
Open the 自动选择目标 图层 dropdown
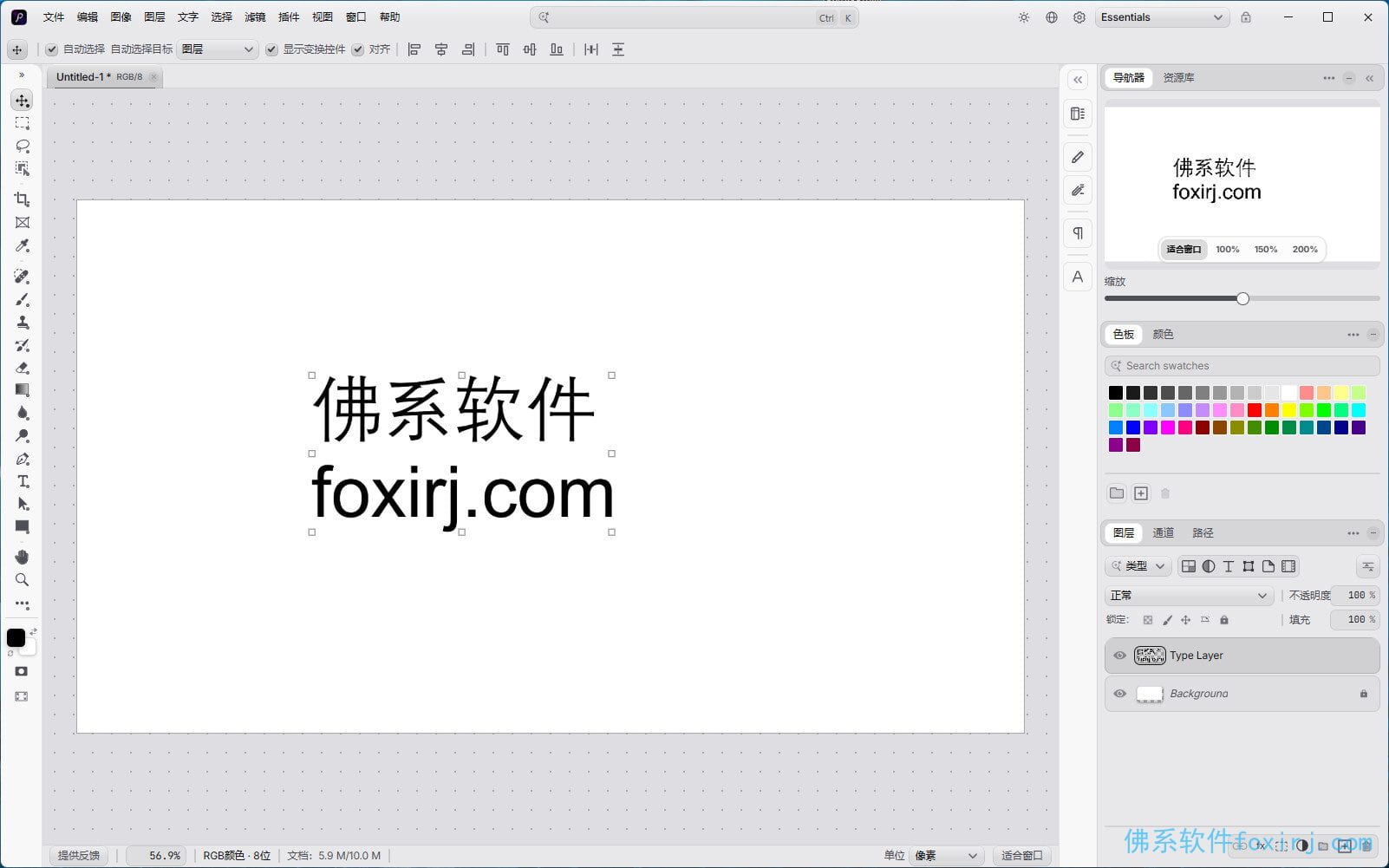click(x=218, y=49)
